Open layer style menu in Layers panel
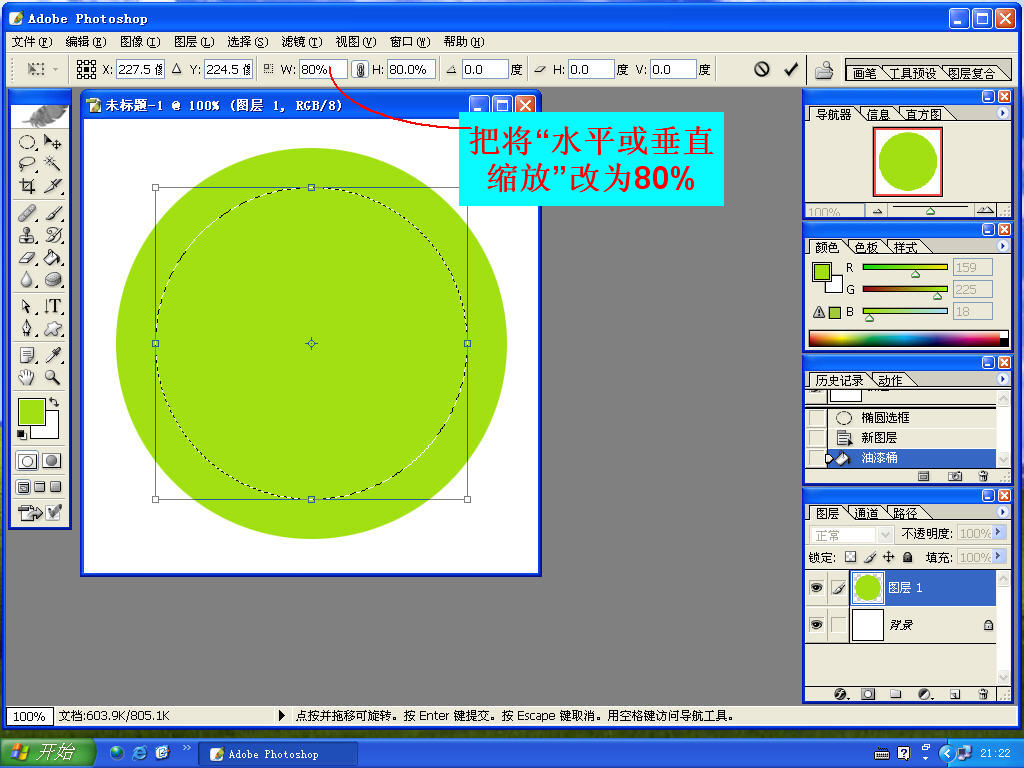The width and height of the screenshot is (1024, 768). 841,694
